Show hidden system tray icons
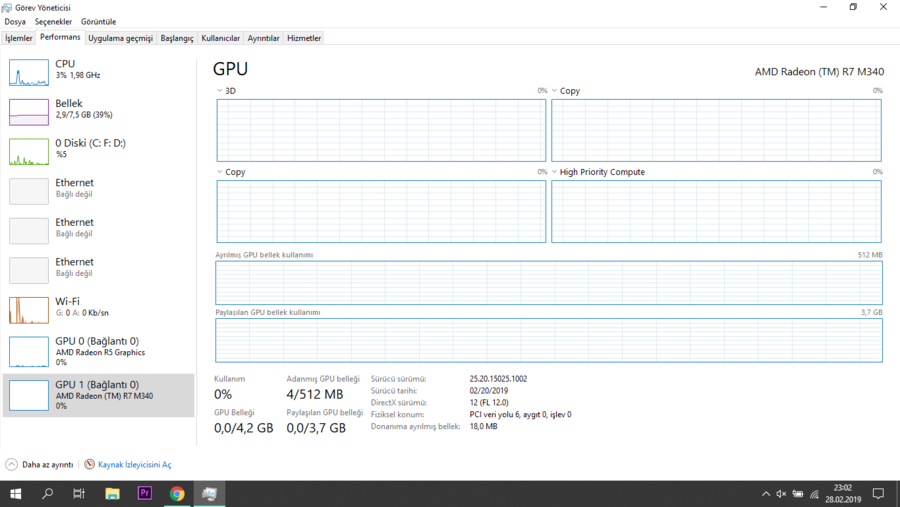This screenshot has width=900, height=507. (766, 494)
